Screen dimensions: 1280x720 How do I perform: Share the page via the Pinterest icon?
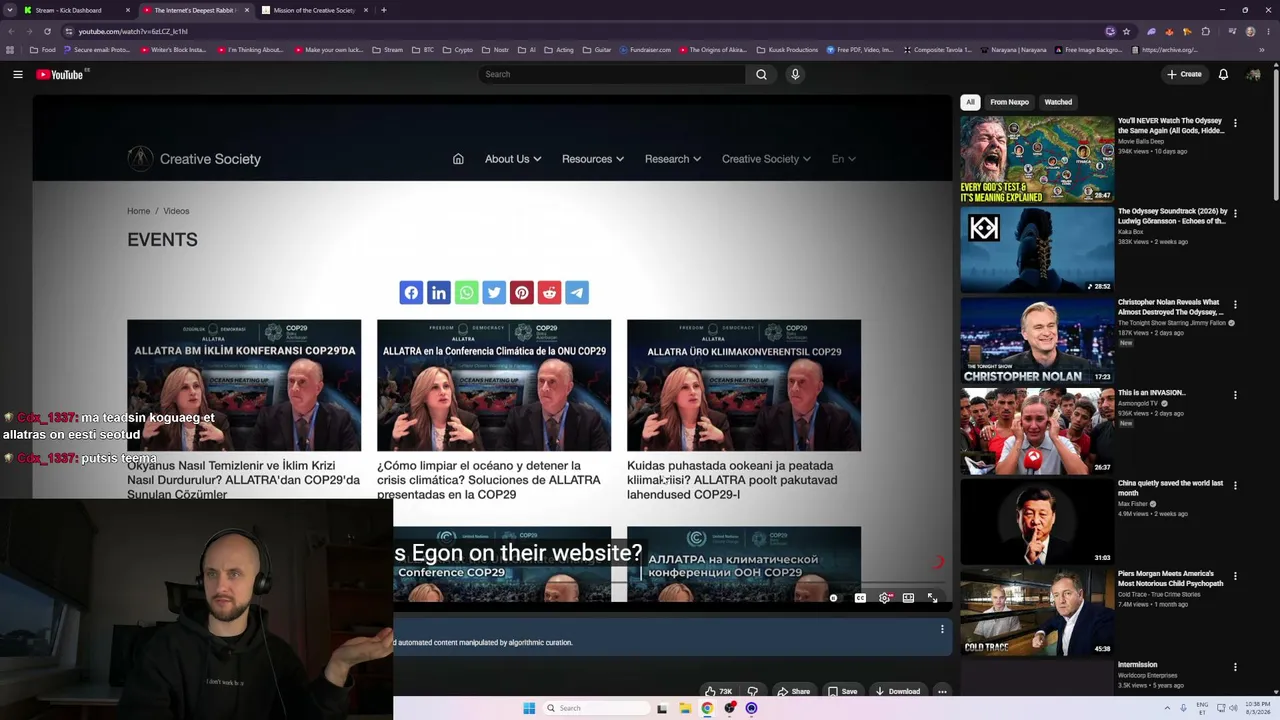pyautogui.click(x=522, y=292)
